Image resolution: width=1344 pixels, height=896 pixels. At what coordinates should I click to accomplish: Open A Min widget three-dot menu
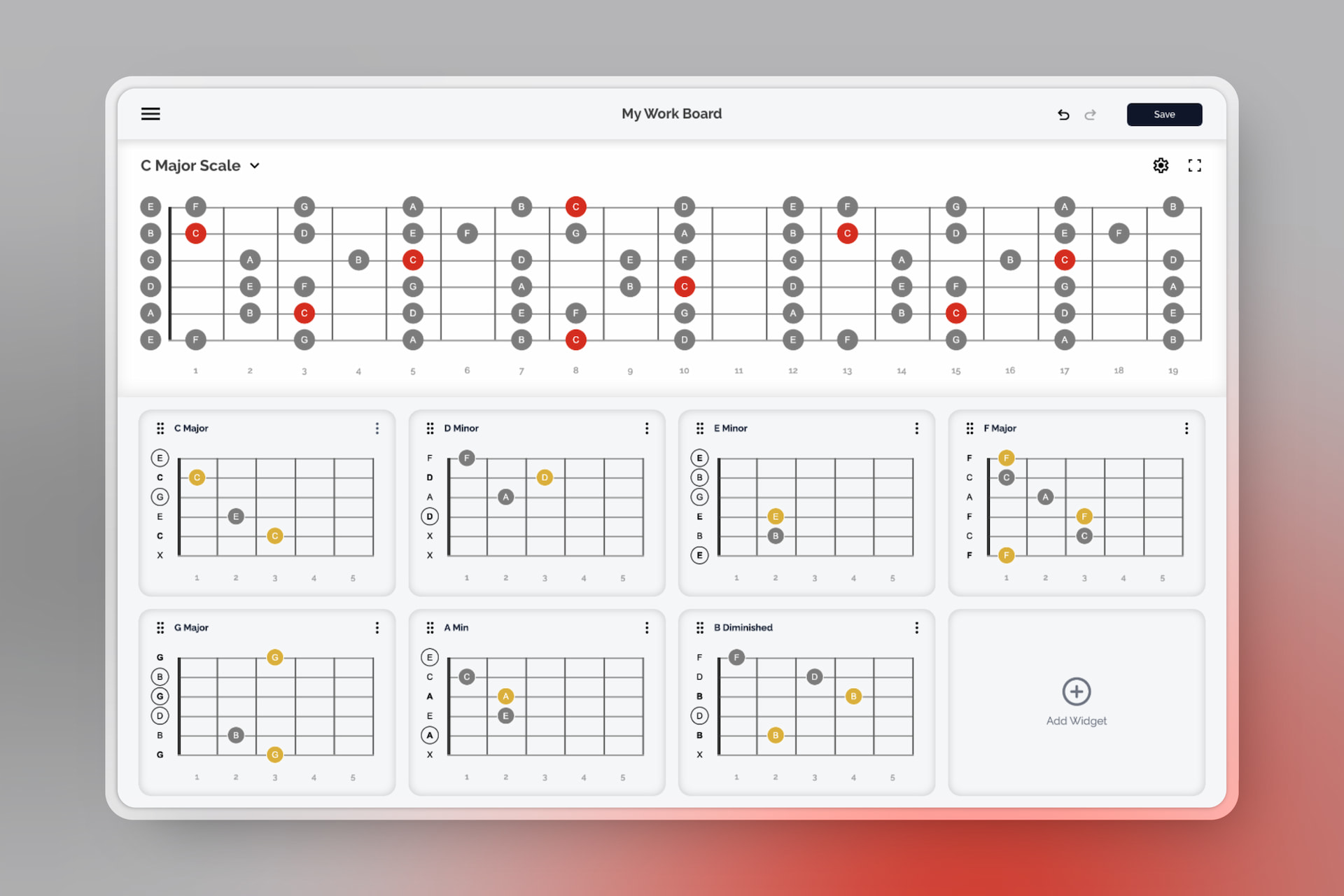point(647,628)
